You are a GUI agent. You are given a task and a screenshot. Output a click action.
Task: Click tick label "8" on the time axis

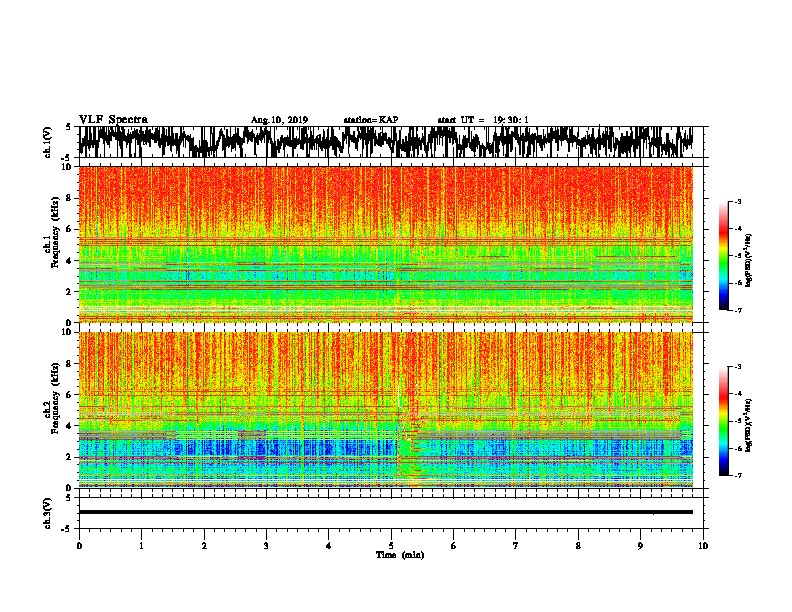tap(578, 546)
